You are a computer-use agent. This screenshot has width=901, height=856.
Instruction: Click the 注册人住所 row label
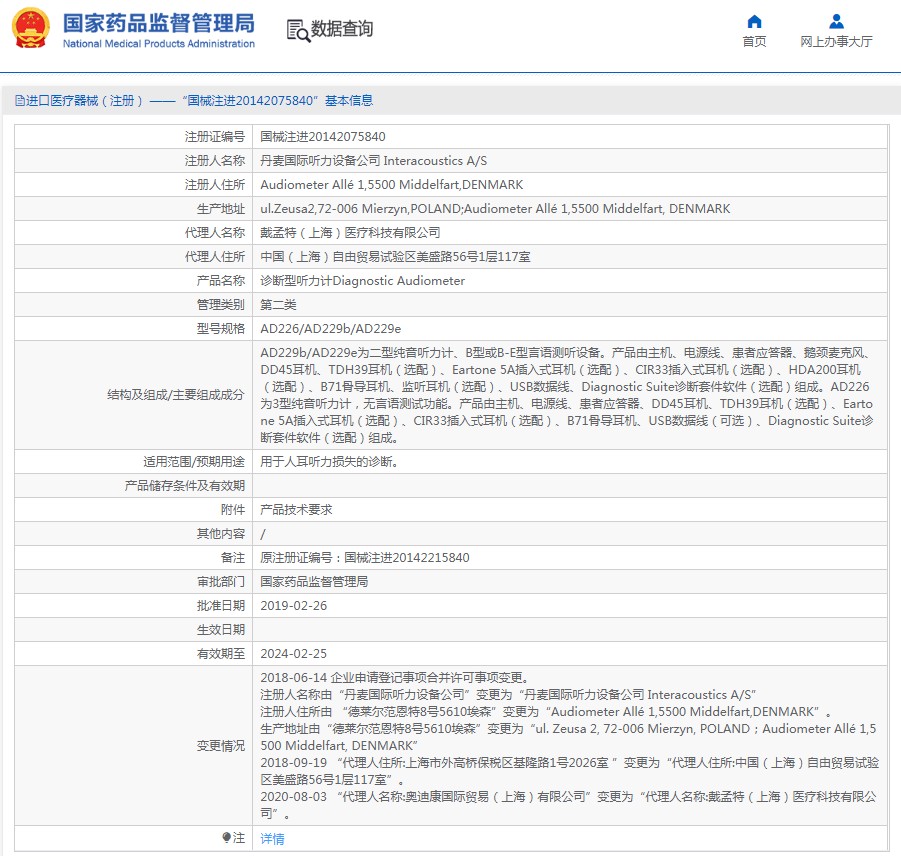(214, 185)
